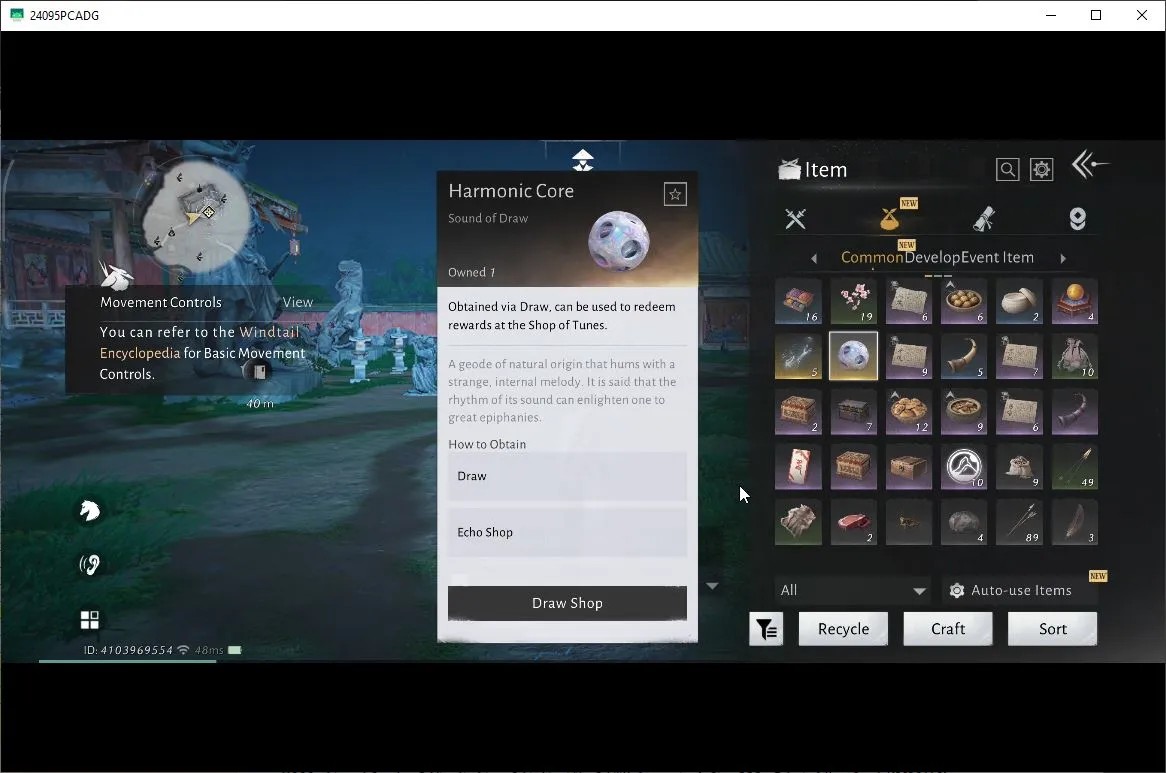Select the purple horn item
Viewport: 1166px width, 773px height.
click(1075, 411)
